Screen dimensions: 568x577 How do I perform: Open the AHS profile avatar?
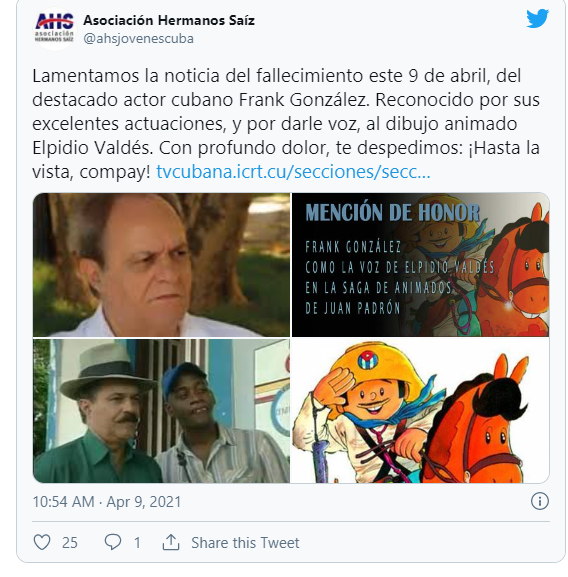coord(54,29)
